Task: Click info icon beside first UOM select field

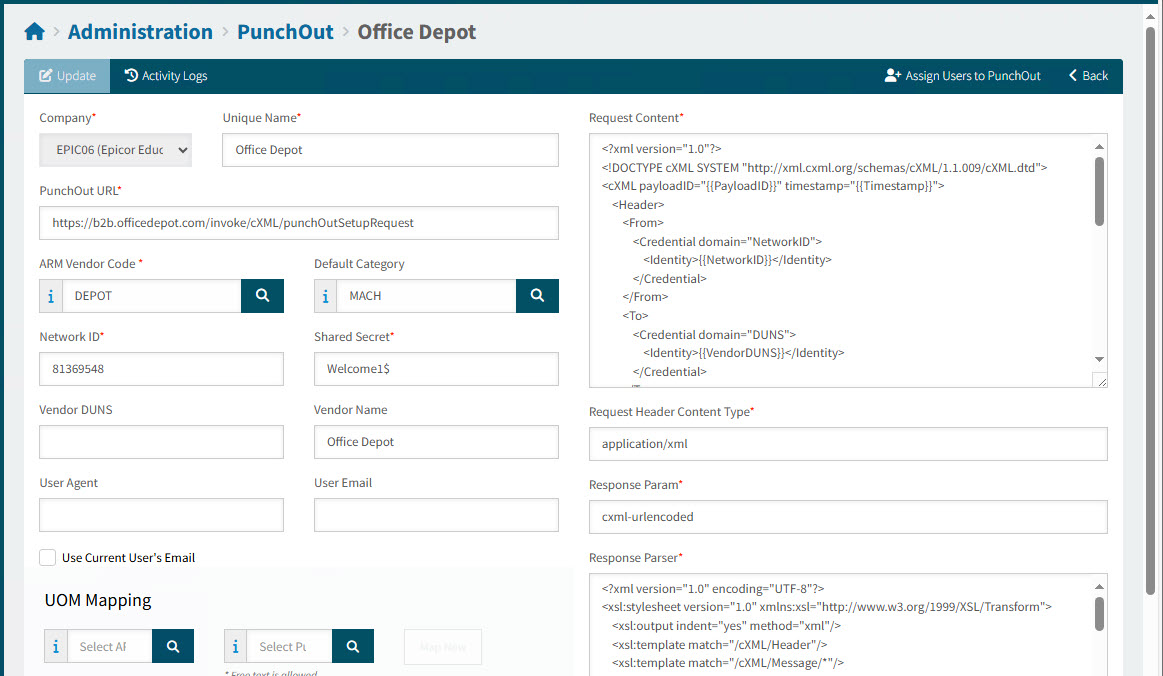Action: pos(56,647)
